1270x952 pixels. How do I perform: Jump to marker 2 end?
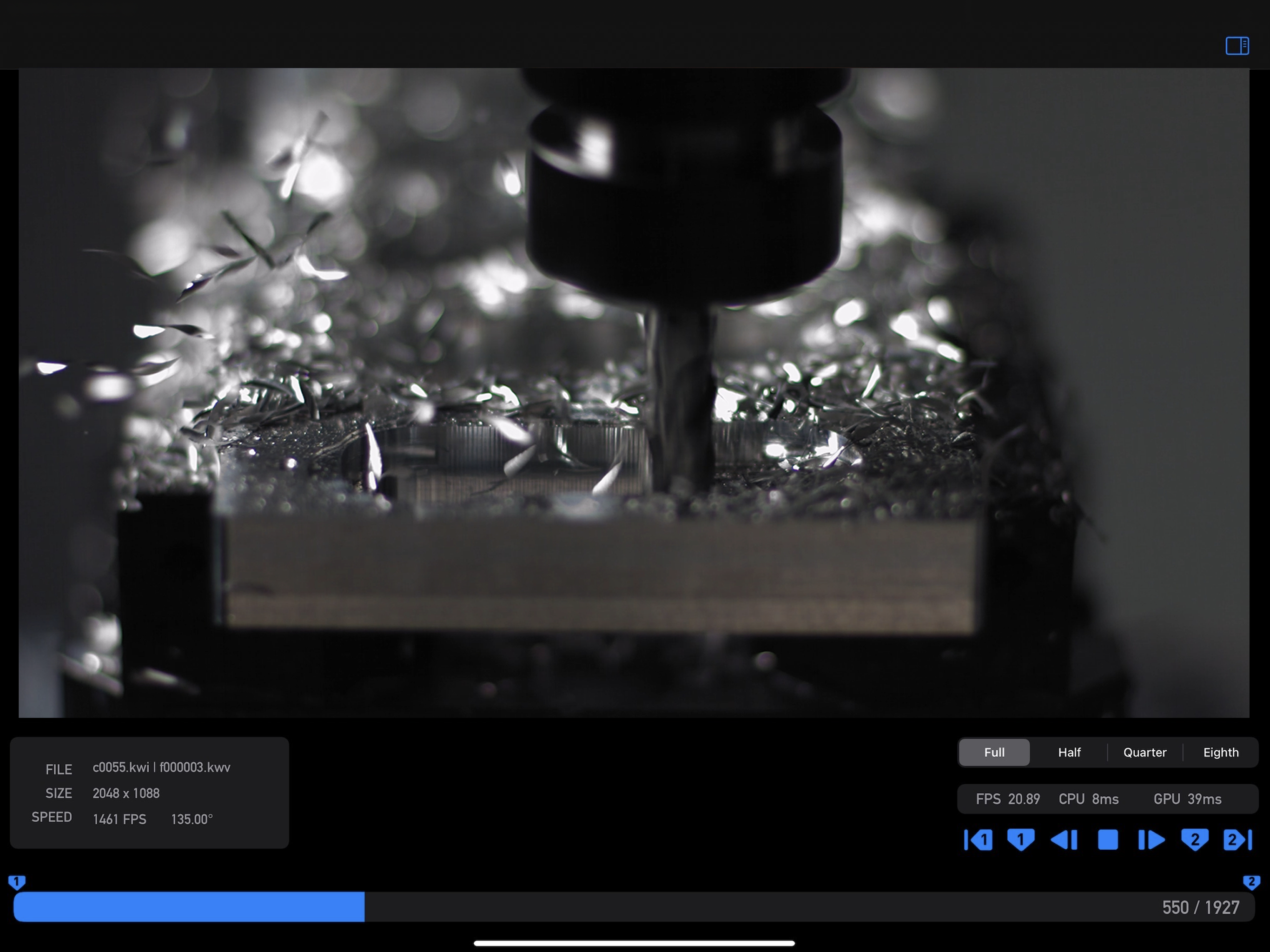pos(1238,840)
